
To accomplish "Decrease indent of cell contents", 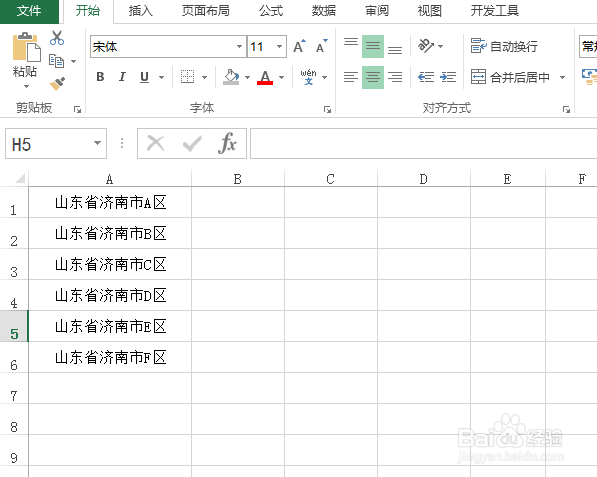I will click(426, 77).
